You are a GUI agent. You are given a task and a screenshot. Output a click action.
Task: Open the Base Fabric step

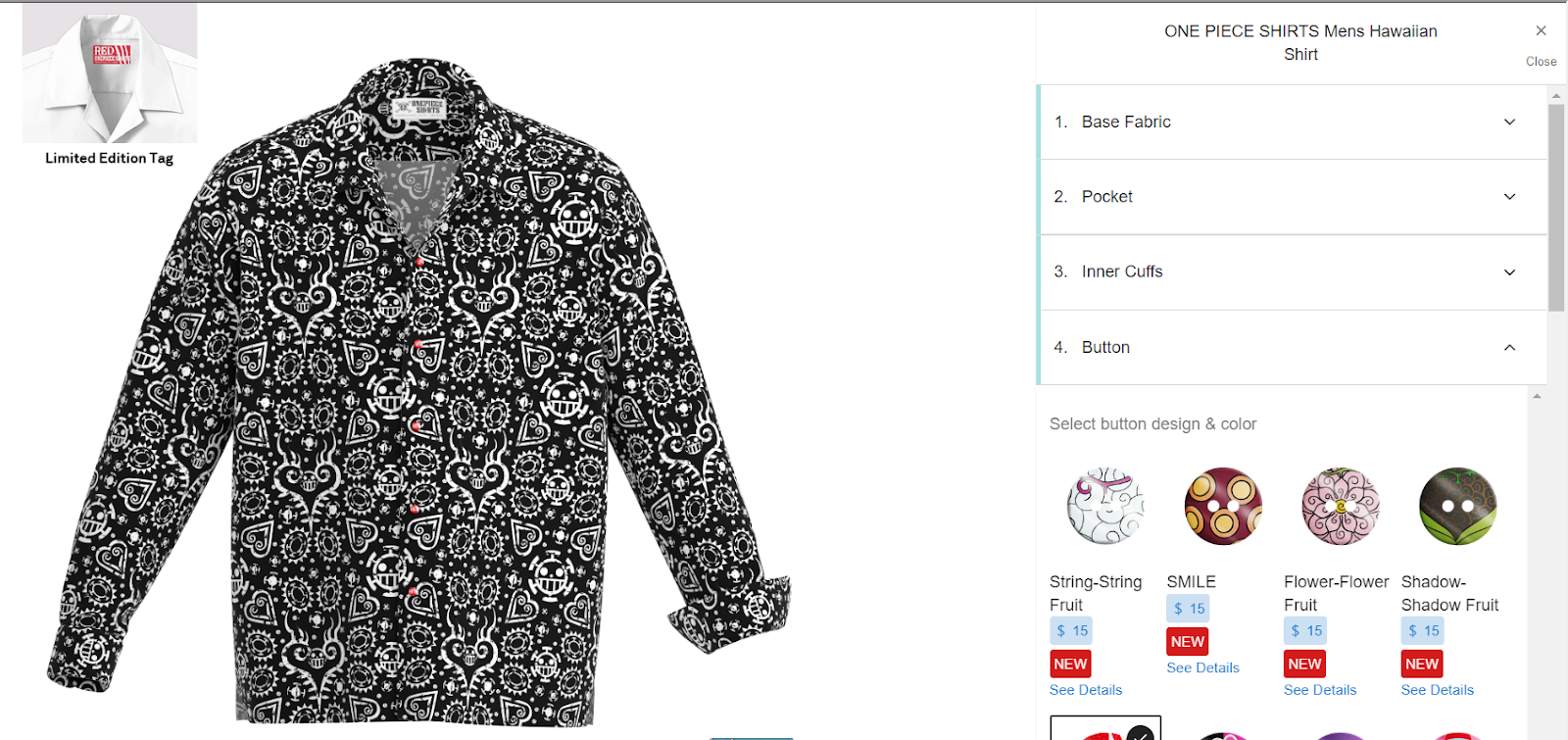click(1293, 122)
